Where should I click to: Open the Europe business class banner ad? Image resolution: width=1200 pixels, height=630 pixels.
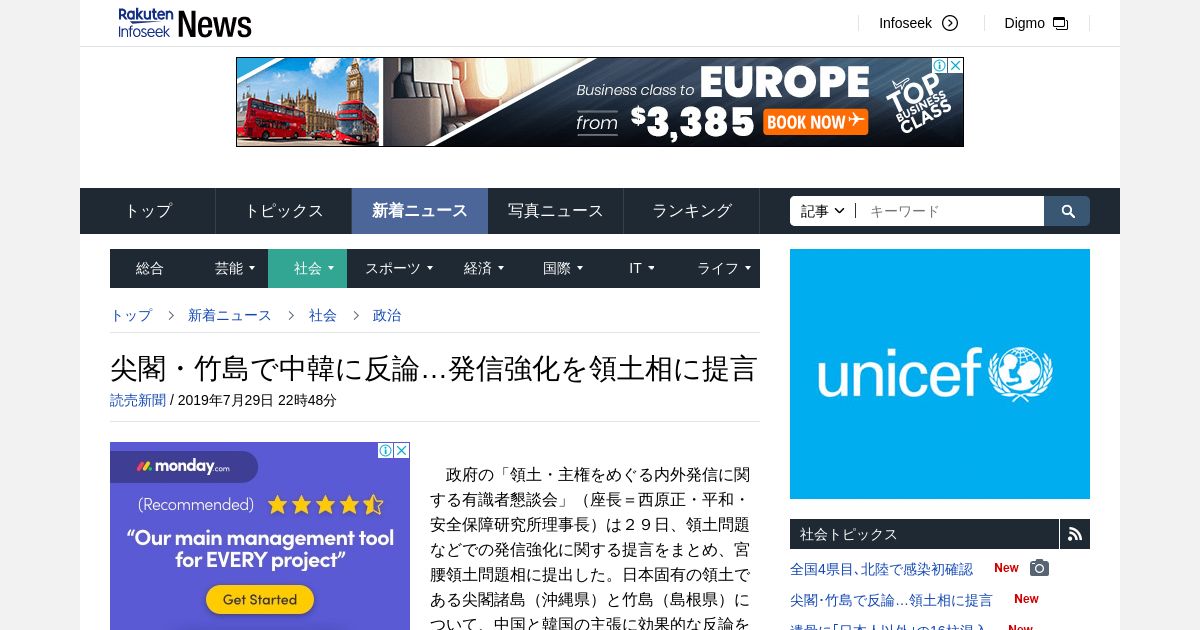600,102
